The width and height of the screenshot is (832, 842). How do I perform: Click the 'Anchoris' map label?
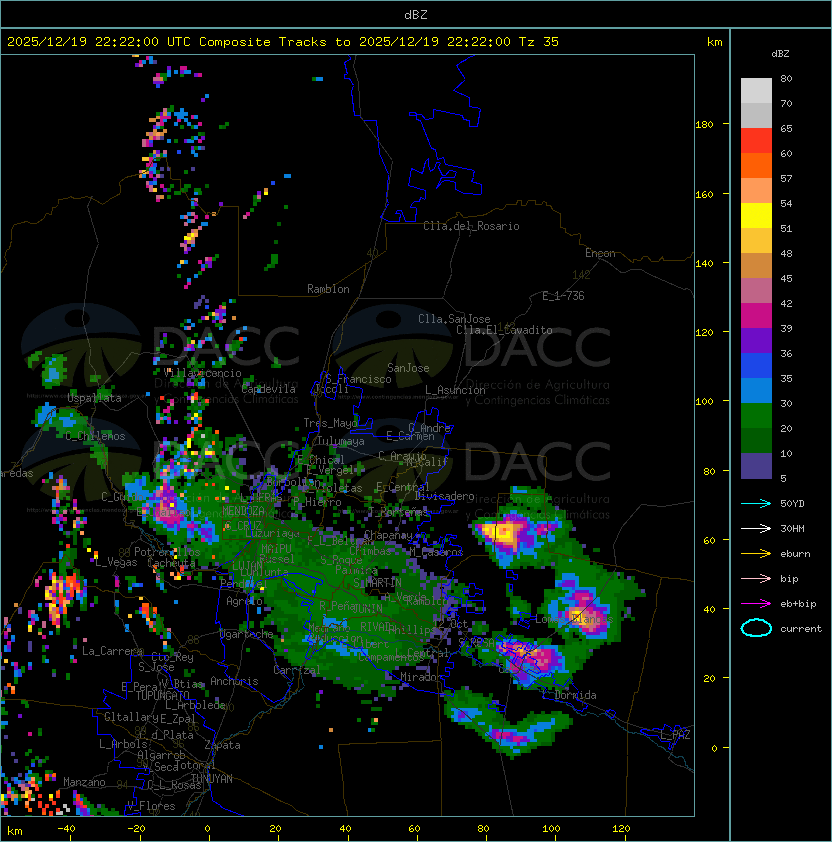click(x=234, y=681)
